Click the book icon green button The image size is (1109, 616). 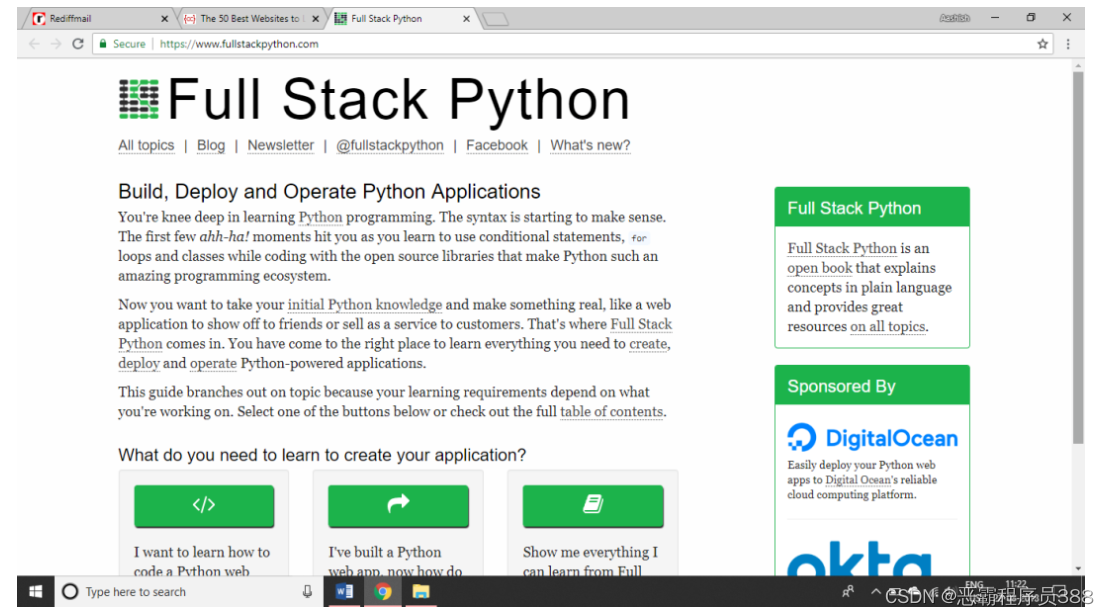(592, 506)
